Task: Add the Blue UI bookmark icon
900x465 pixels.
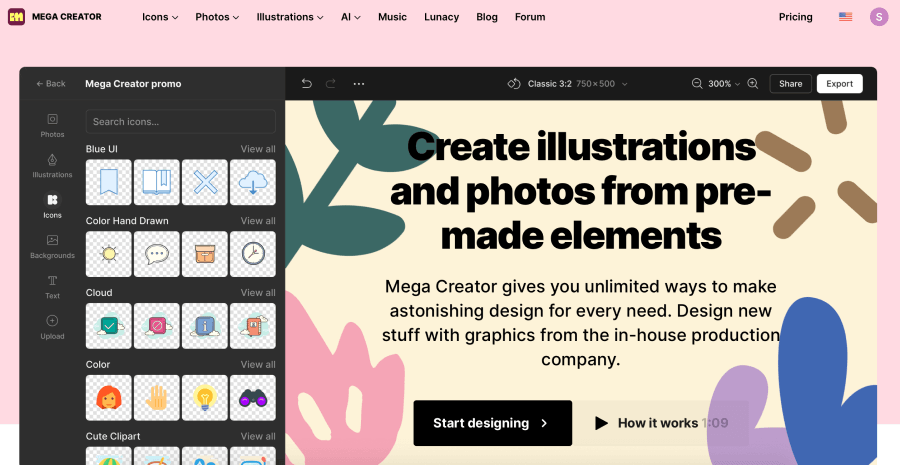Action: tap(108, 182)
